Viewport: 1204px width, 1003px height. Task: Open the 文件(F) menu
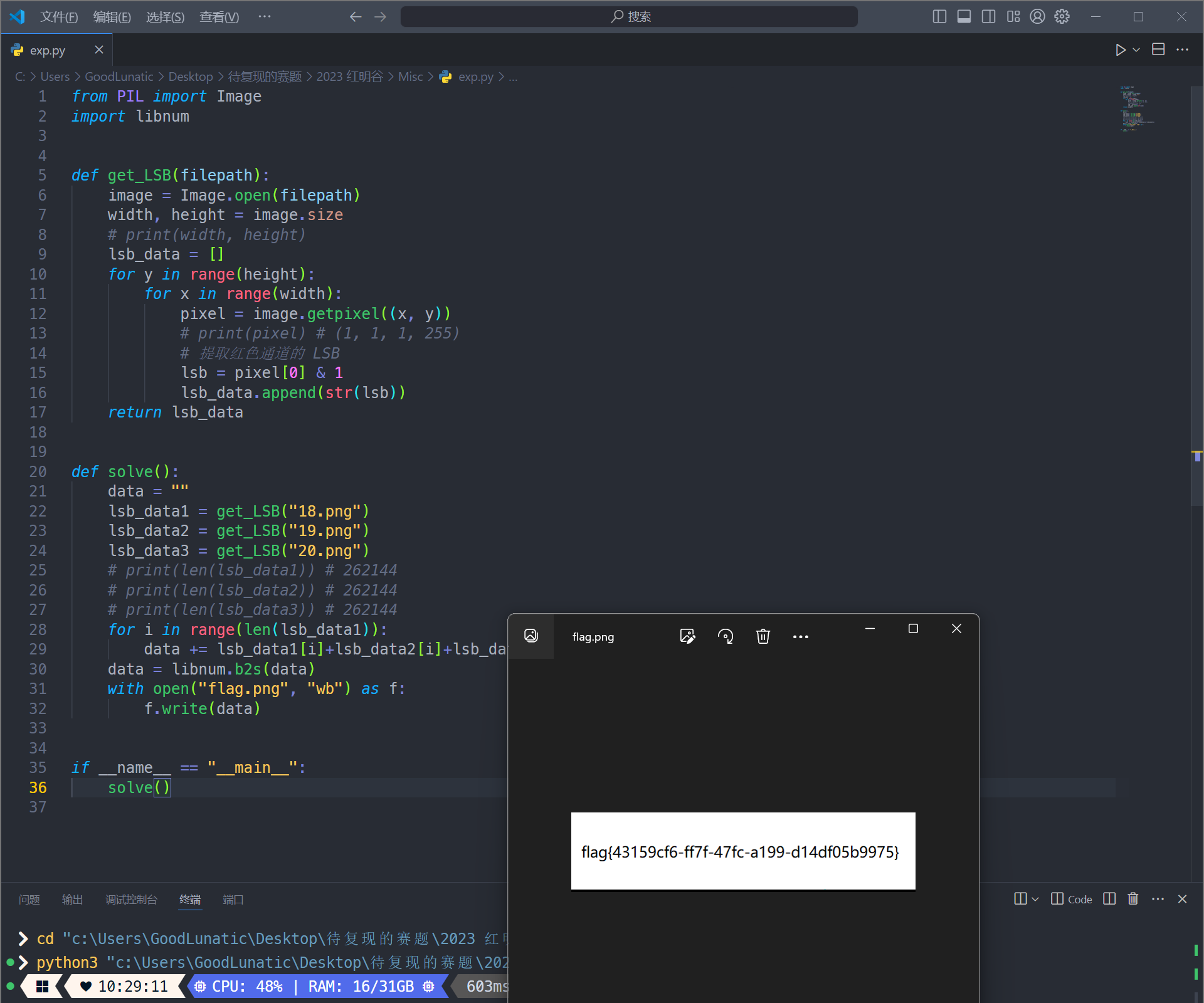click(x=59, y=17)
